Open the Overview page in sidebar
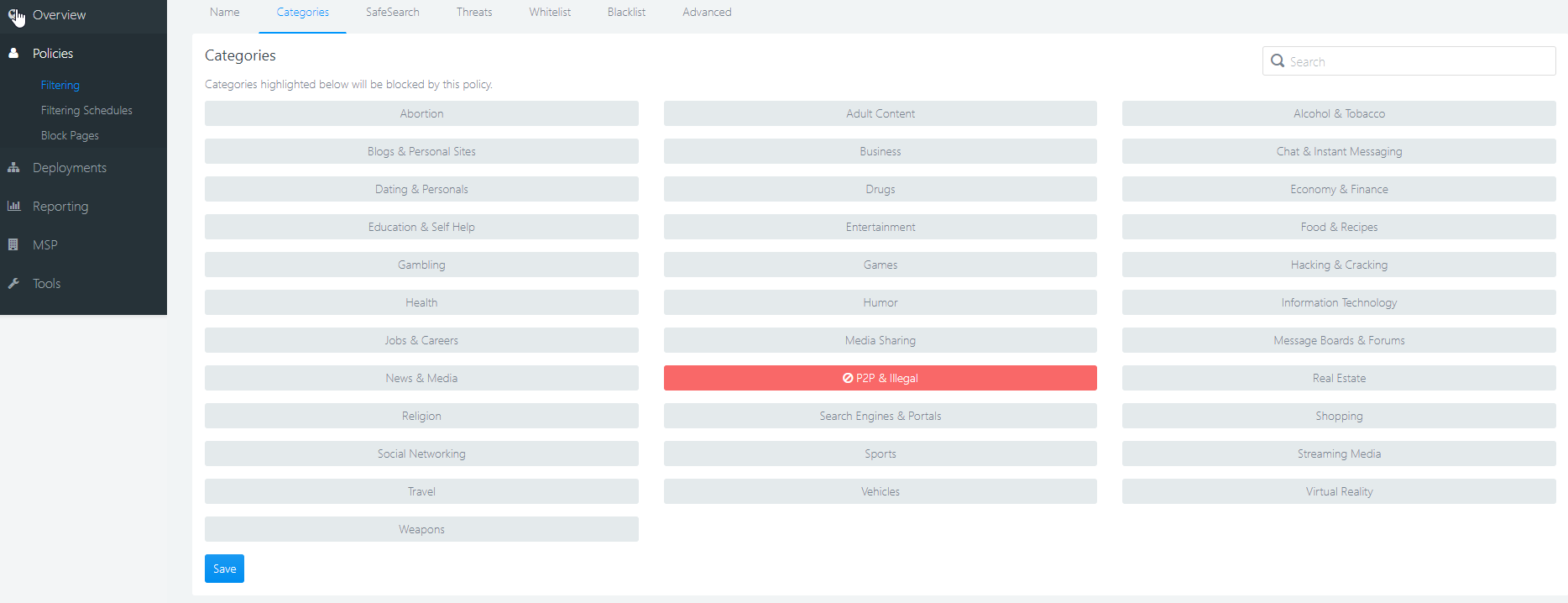 tap(59, 15)
